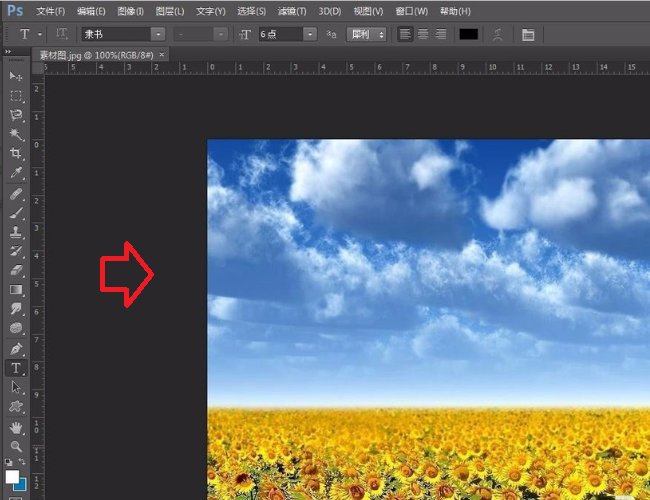The image size is (650, 500).
Task: Click the black text color swatch
Action: [x=468, y=34]
